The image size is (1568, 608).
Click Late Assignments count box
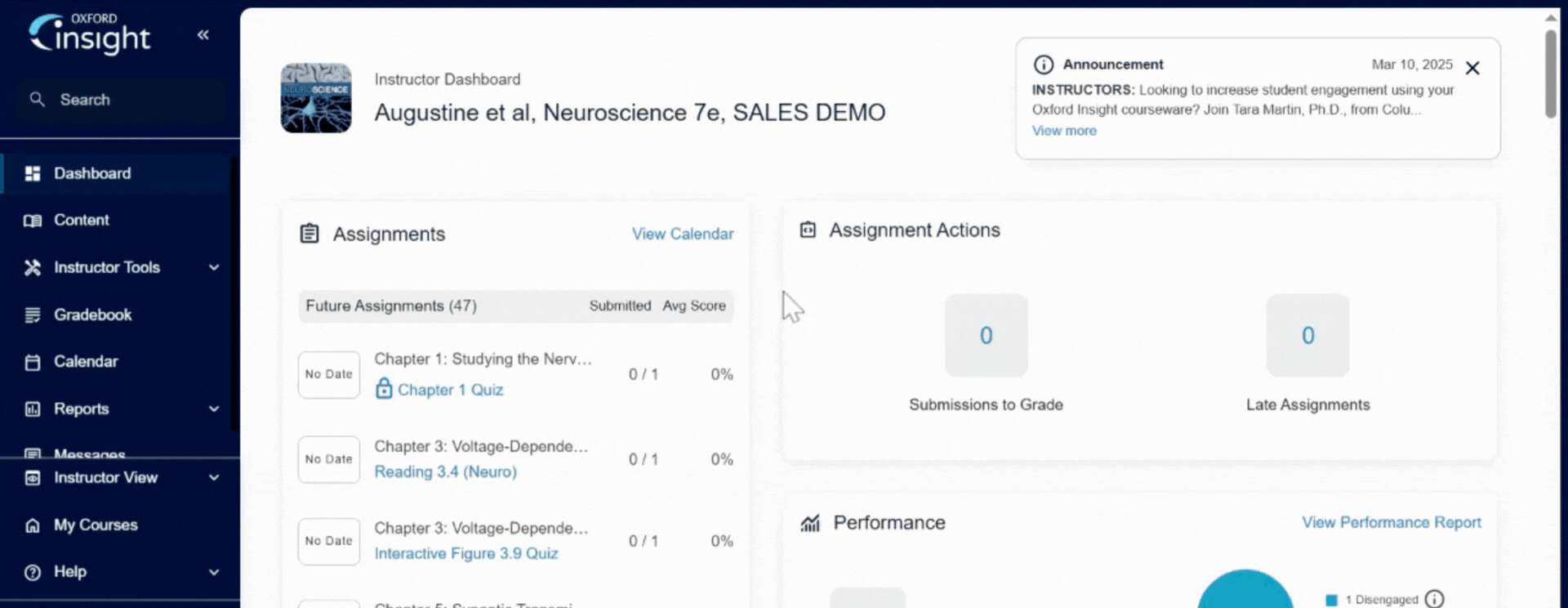click(1308, 335)
